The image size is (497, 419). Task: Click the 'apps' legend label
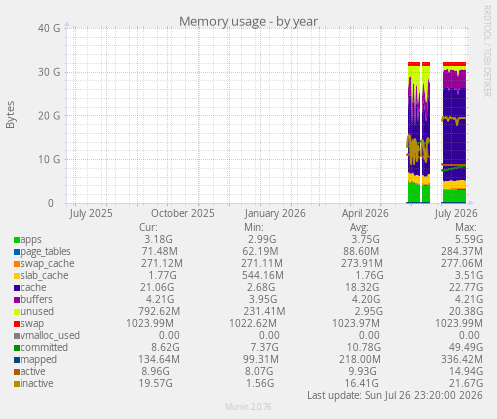point(31,240)
